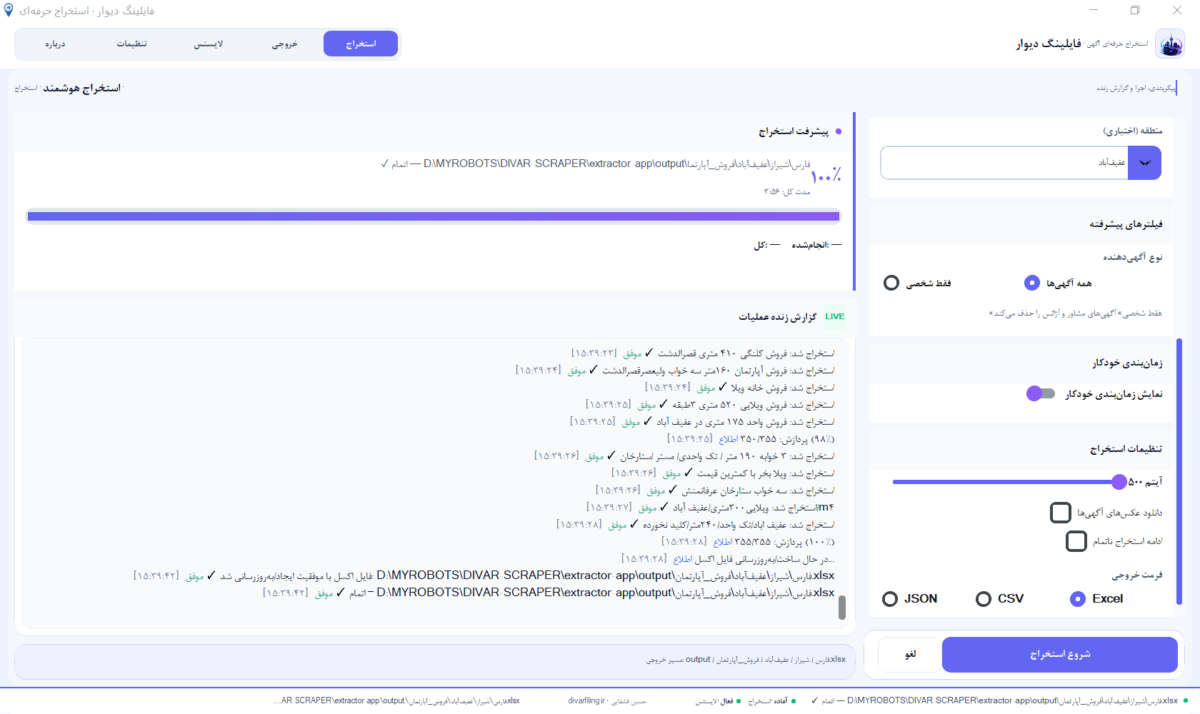Click the آیتم ۵۰۰ slider handle
This screenshot has width=1200, height=714.
pyautogui.click(x=1119, y=482)
